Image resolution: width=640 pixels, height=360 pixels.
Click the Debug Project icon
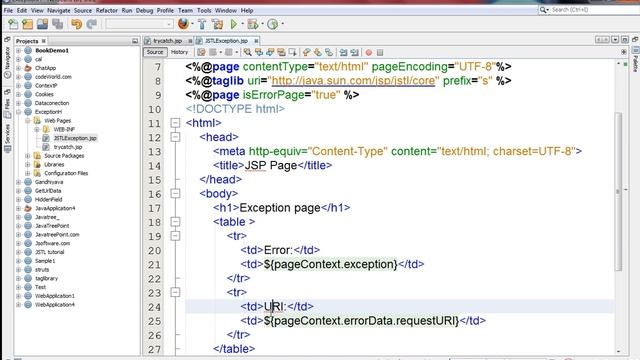(x=253, y=24)
